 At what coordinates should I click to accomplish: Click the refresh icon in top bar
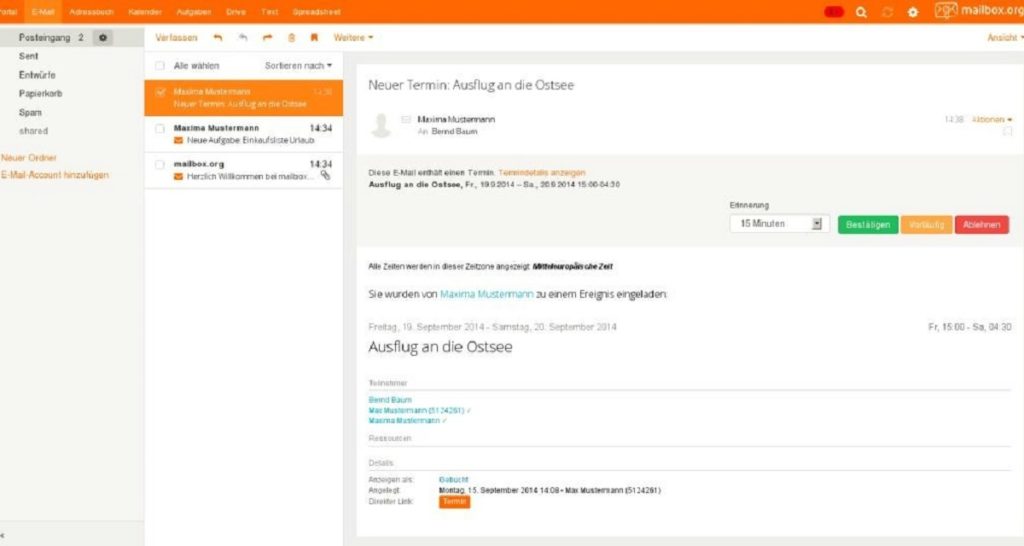886,12
